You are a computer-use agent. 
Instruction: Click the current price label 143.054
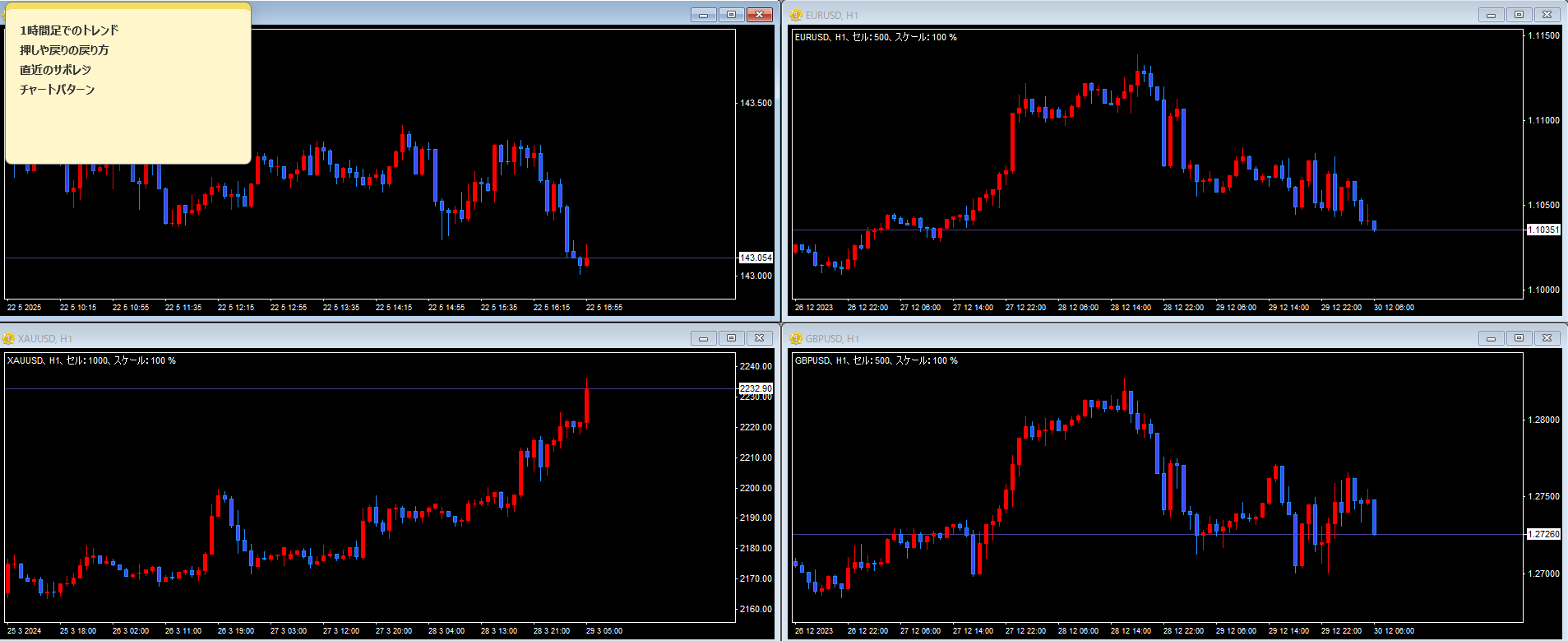pyautogui.click(x=756, y=258)
